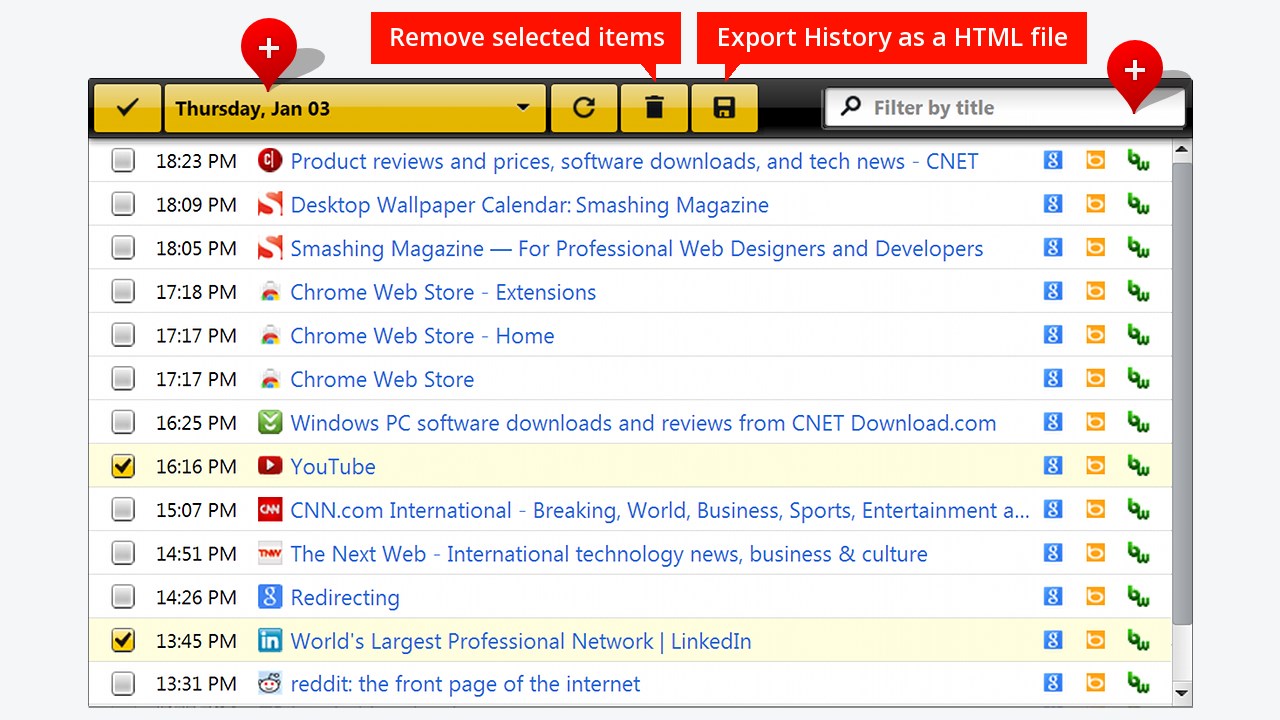Click the blue Google icon in the LinkedIn row
This screenshot has width=1280, height=720.
tap(1053, 640)
